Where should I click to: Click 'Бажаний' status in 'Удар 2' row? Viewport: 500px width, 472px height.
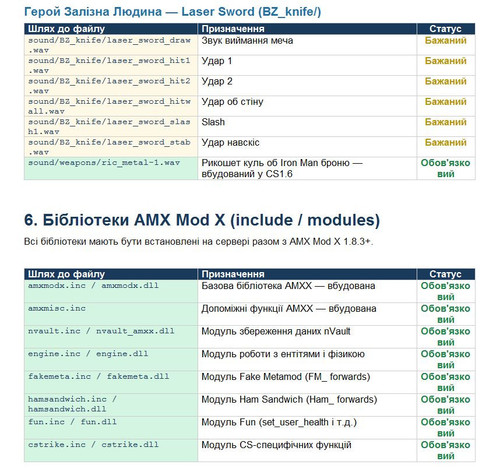(x=445, y=81)
